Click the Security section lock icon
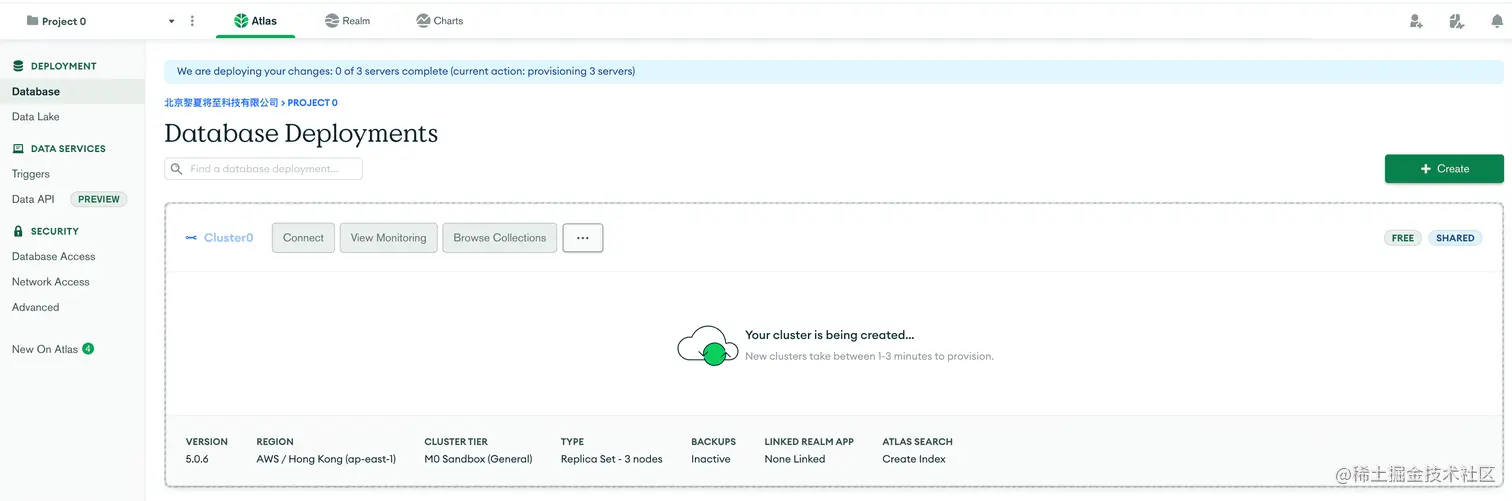Image resolution: width=1512 pixels, height=501 pixels. pos(18,231)
